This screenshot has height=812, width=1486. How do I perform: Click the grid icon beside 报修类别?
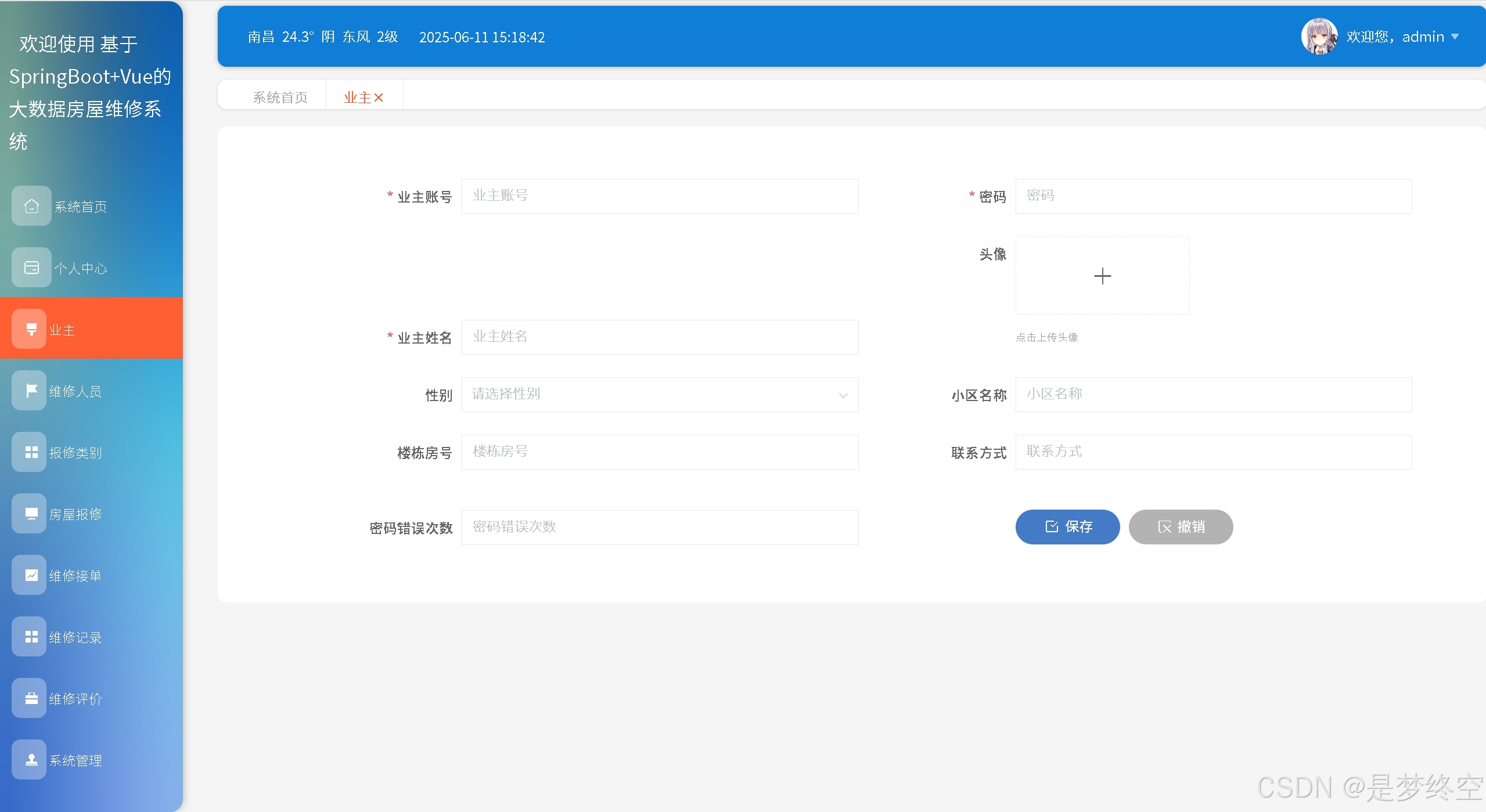click(31, 452)
